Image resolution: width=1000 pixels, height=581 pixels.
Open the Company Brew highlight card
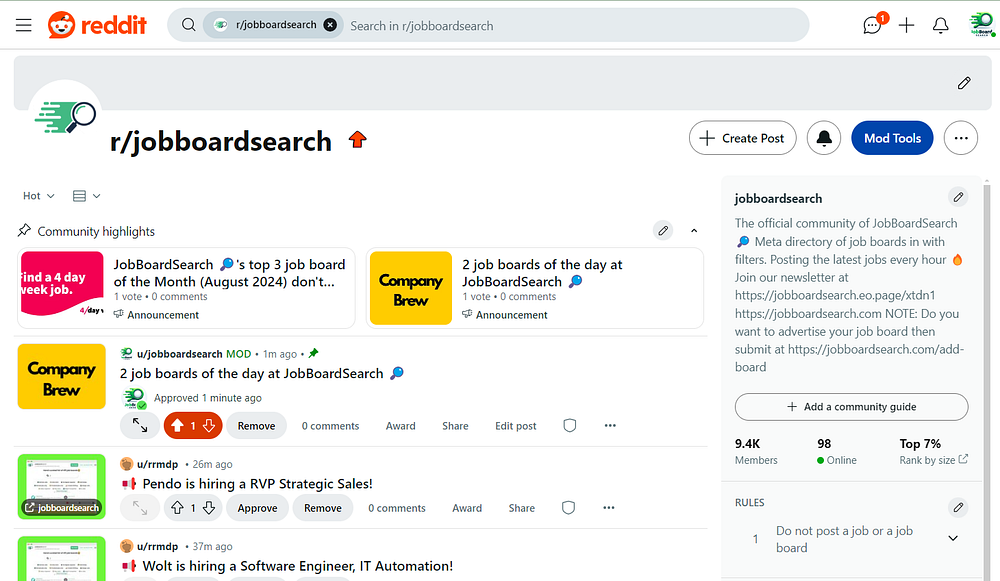point(534,288)
